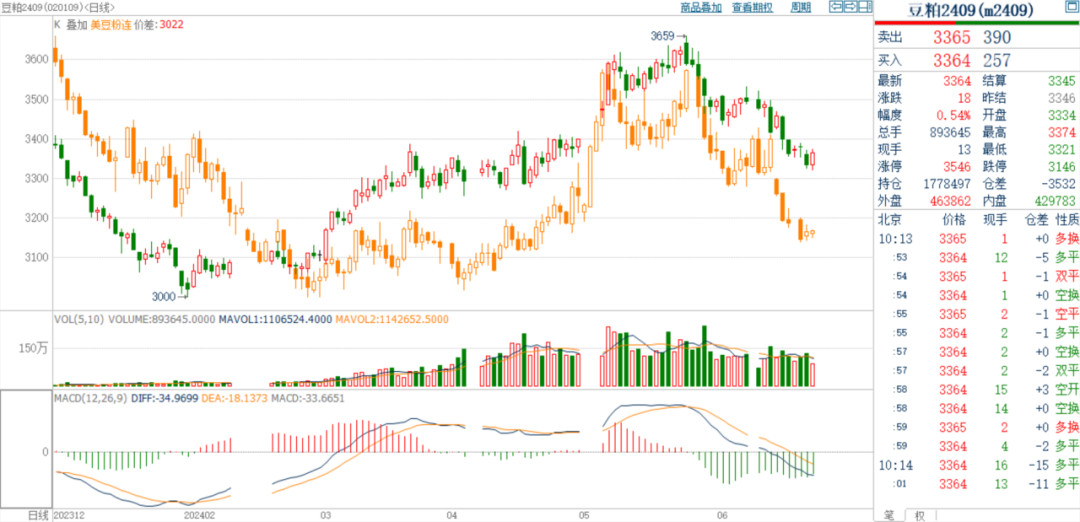The height and width of the screenshot is (522, 1080).
Task: Open the 周期 period link
Action: tap(800, 8)
